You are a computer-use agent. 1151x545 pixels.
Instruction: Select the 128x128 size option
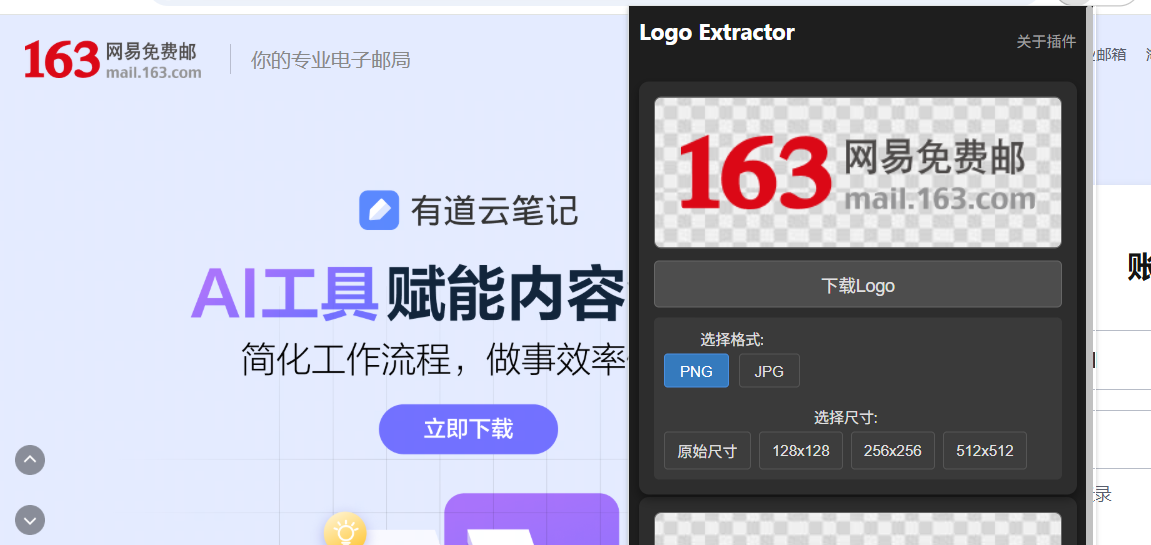(800, 451)
